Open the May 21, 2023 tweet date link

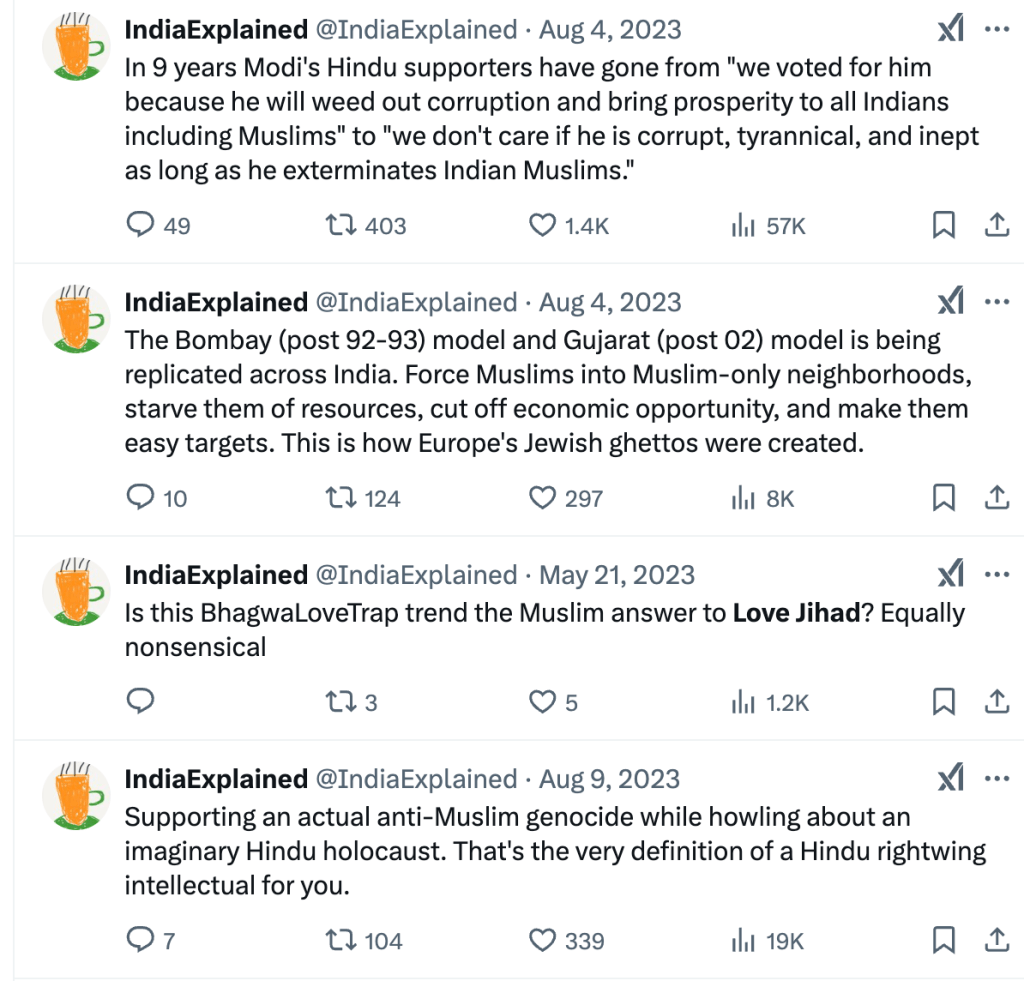point(616,575)
